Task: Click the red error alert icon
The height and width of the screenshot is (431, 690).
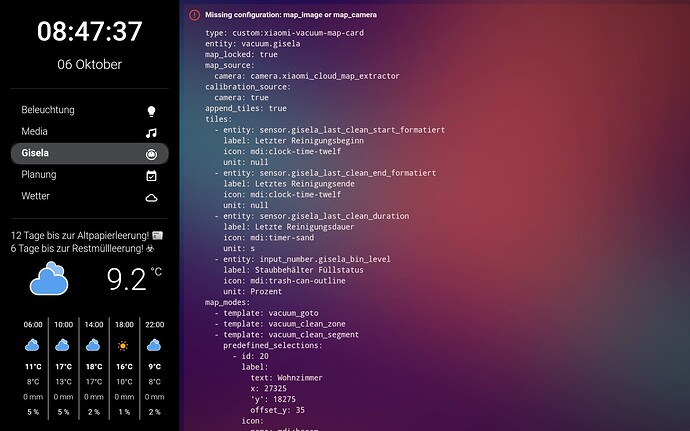Action: (x=194, y=15)
